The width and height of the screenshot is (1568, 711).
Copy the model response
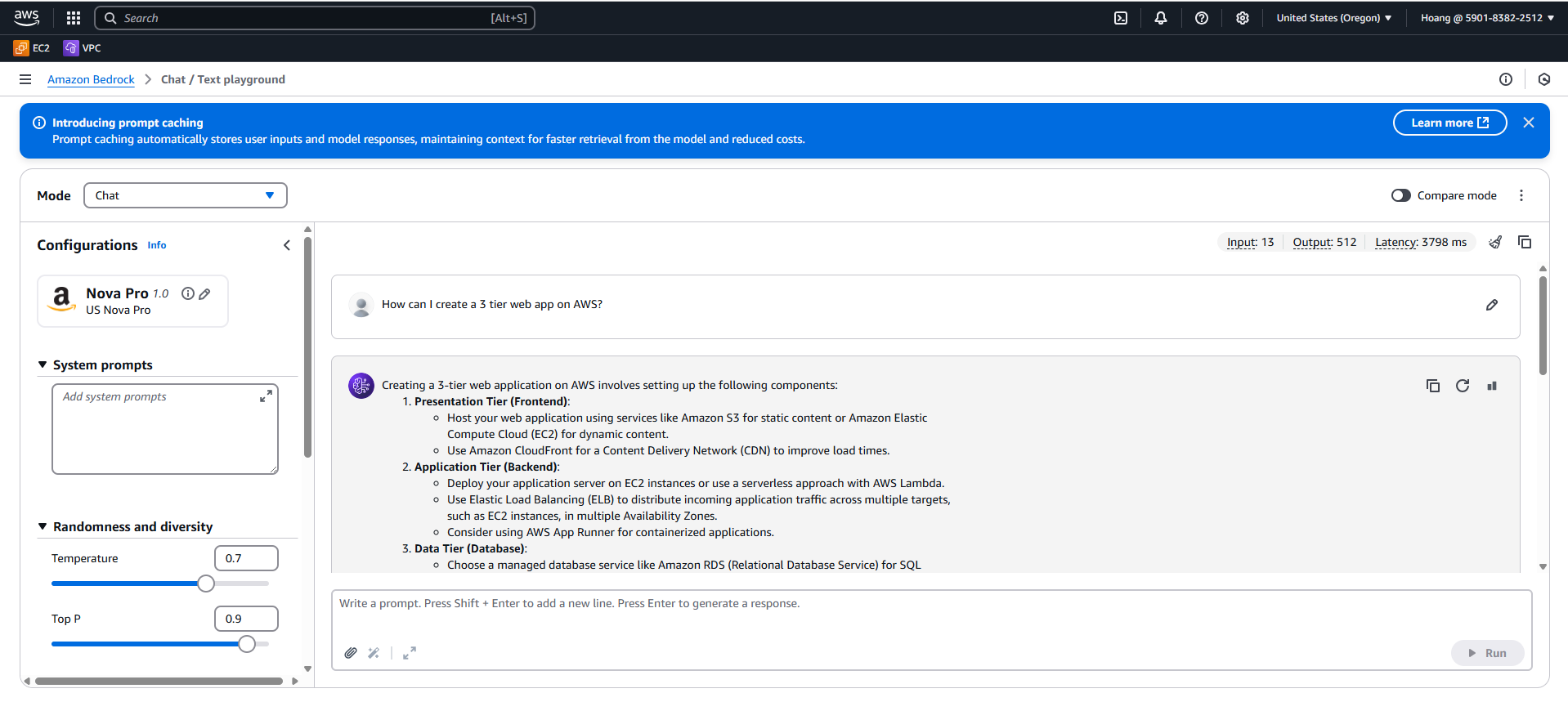tap(1433, 386)
